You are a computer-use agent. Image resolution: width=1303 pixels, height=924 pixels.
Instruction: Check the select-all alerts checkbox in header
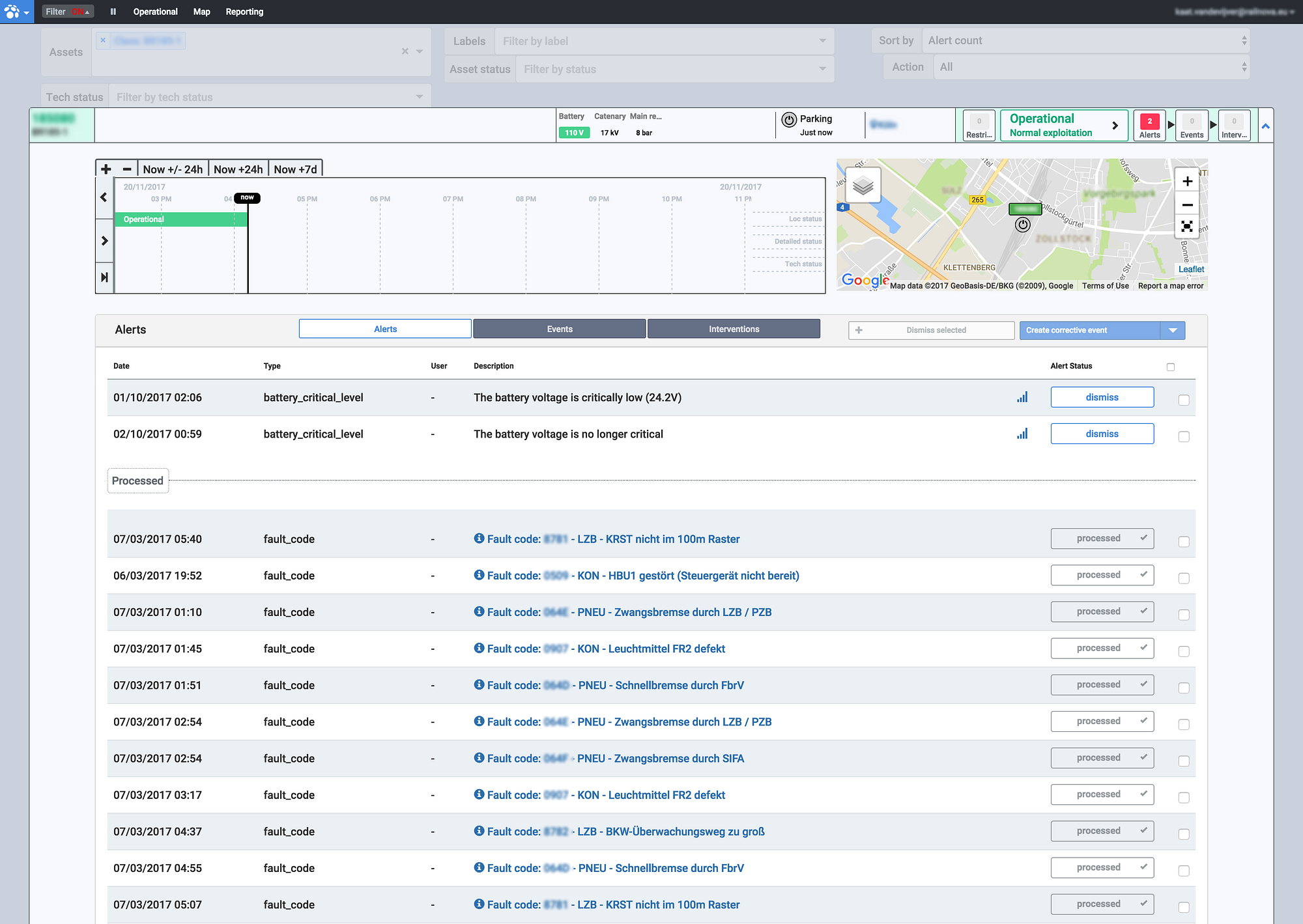[1171, 367]
